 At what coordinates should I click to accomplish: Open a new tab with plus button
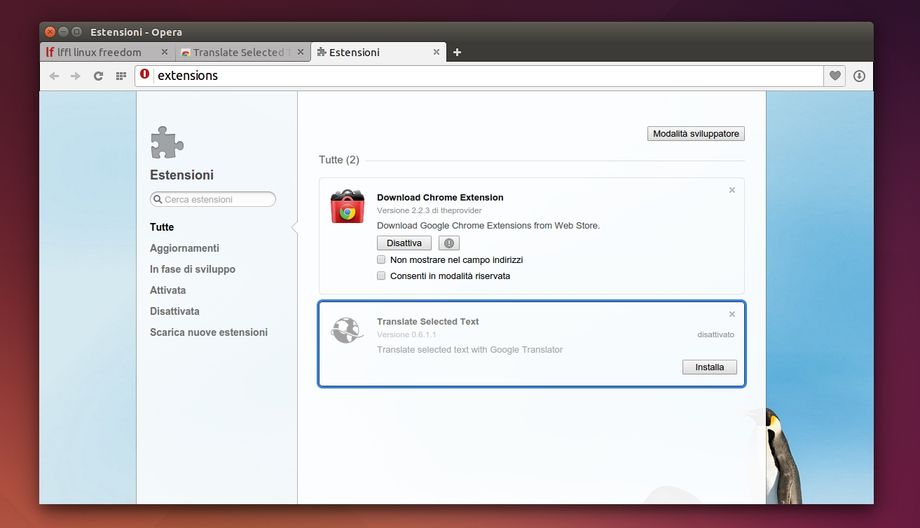[x=457, y=52]
